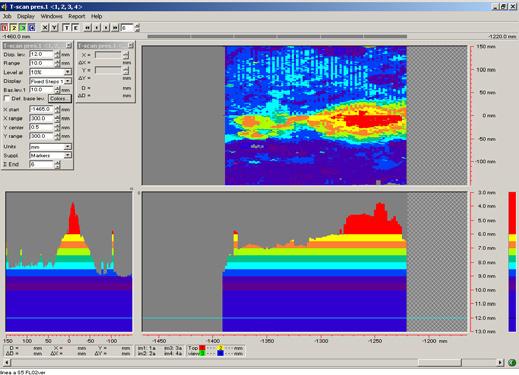Jump to first frame with skip-back button
This screenshot has width=519, height=375.
pyautogui.click(x=87, y=28)
